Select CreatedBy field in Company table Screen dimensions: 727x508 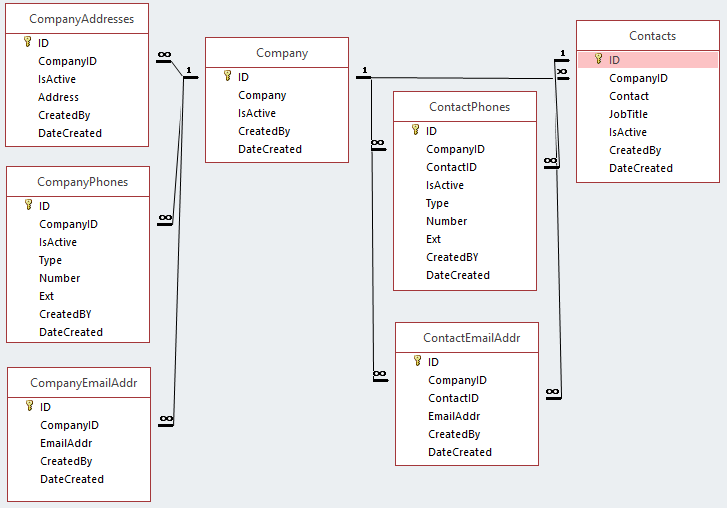pyautogui.click(x=264, y=131)
